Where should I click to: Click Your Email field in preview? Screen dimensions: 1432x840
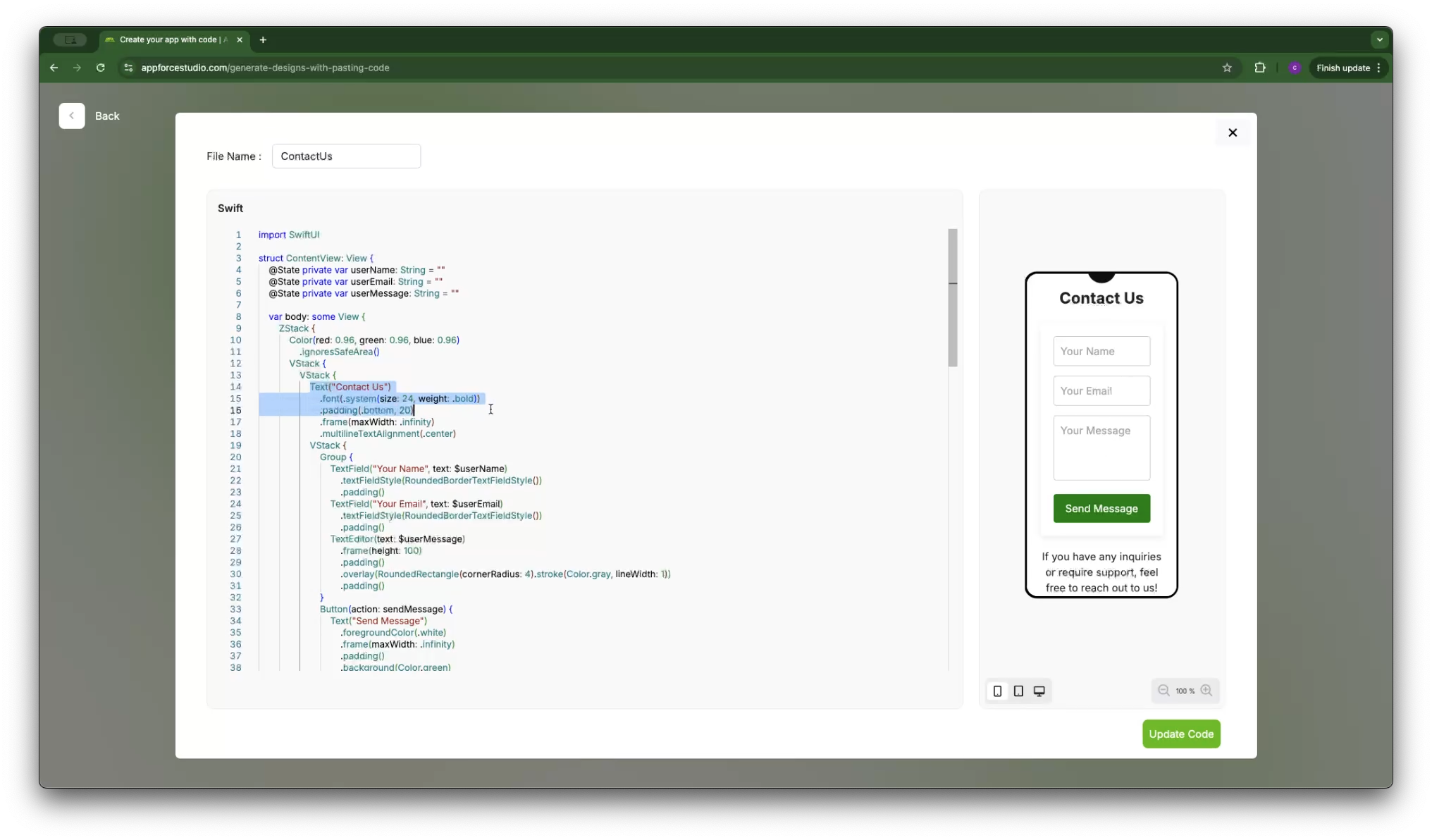pos(1101,390)
